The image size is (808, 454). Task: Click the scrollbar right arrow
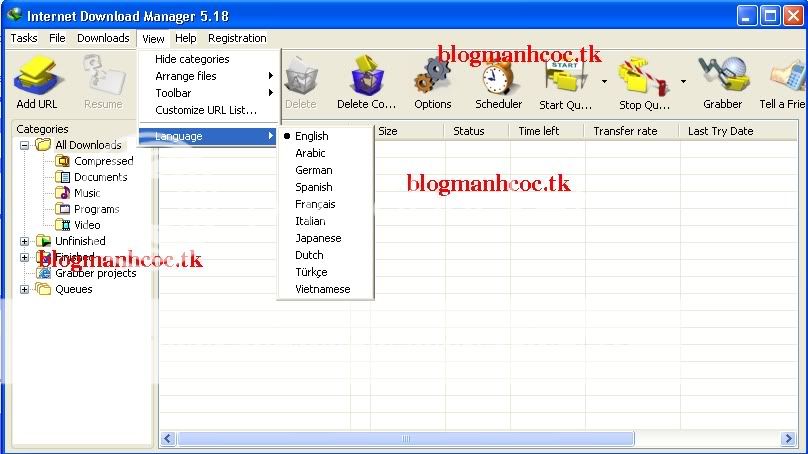coord(788,439)
